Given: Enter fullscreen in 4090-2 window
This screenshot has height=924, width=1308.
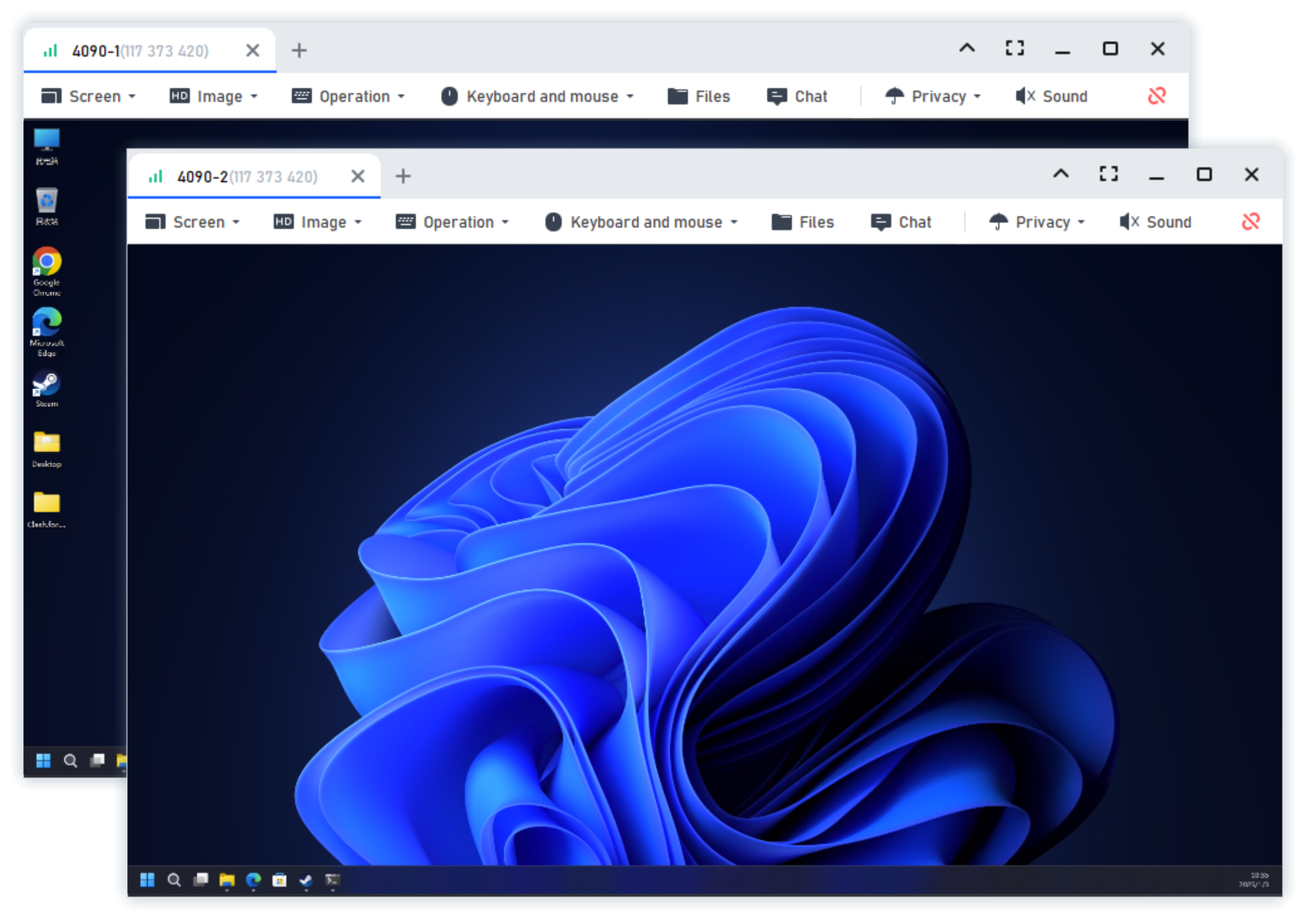Looking at the screenshot, I should [x=1108, y=174].
